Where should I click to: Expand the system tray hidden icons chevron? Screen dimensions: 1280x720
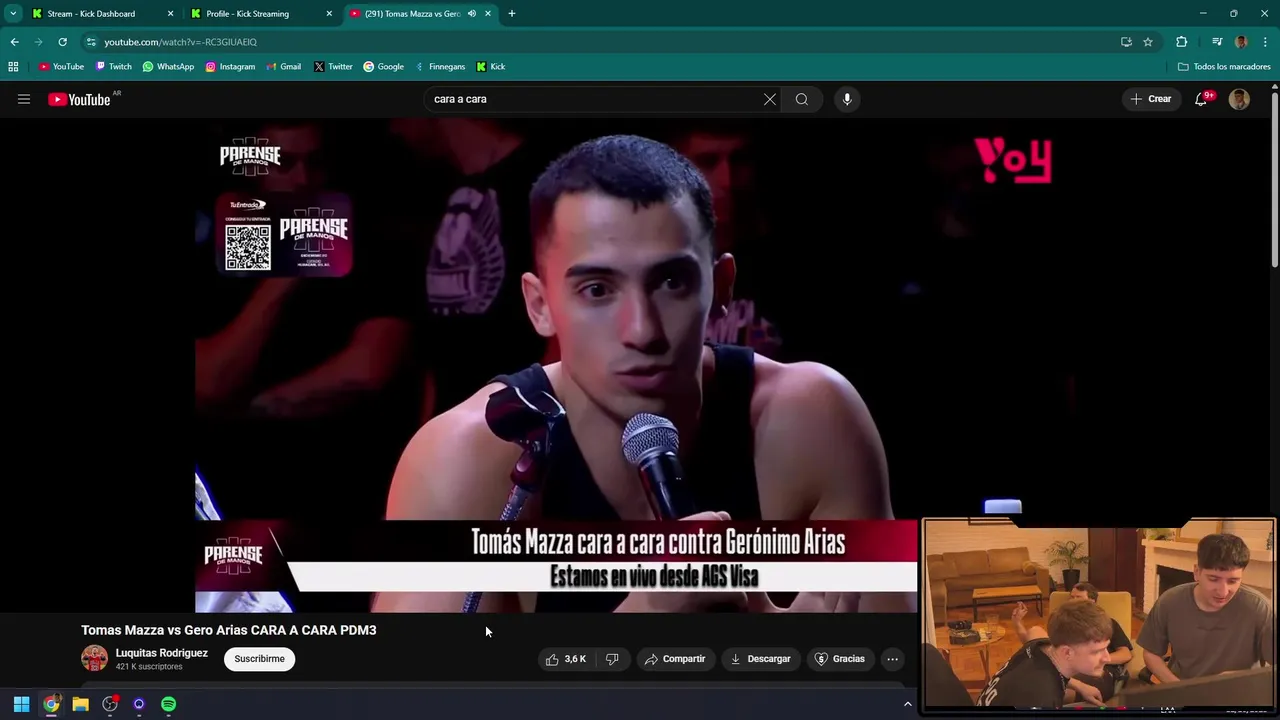click(908, 705)
